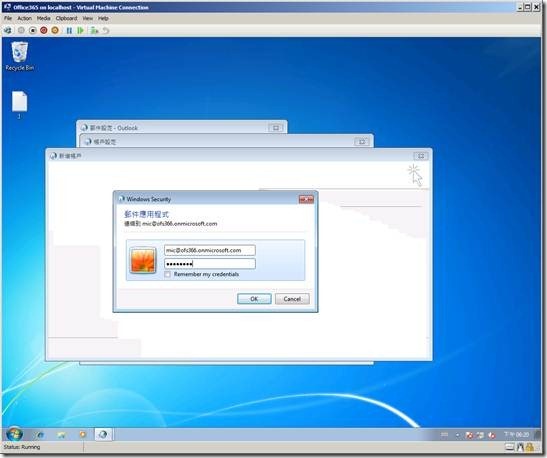Click the Turn Off VM icon
Image resolution: width=547 pixels, height=458 pixels.
tap(32, 31)
